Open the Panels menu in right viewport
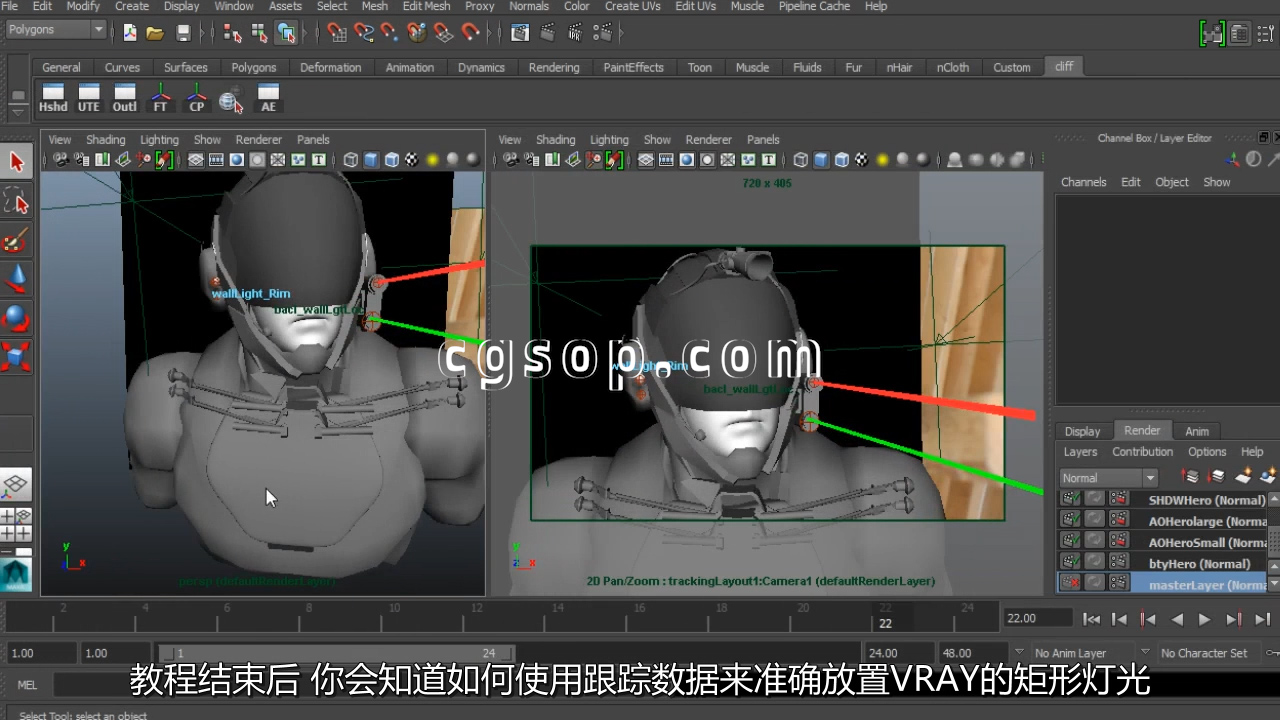Screen dimensions: 1280x720 coord(763,140)
